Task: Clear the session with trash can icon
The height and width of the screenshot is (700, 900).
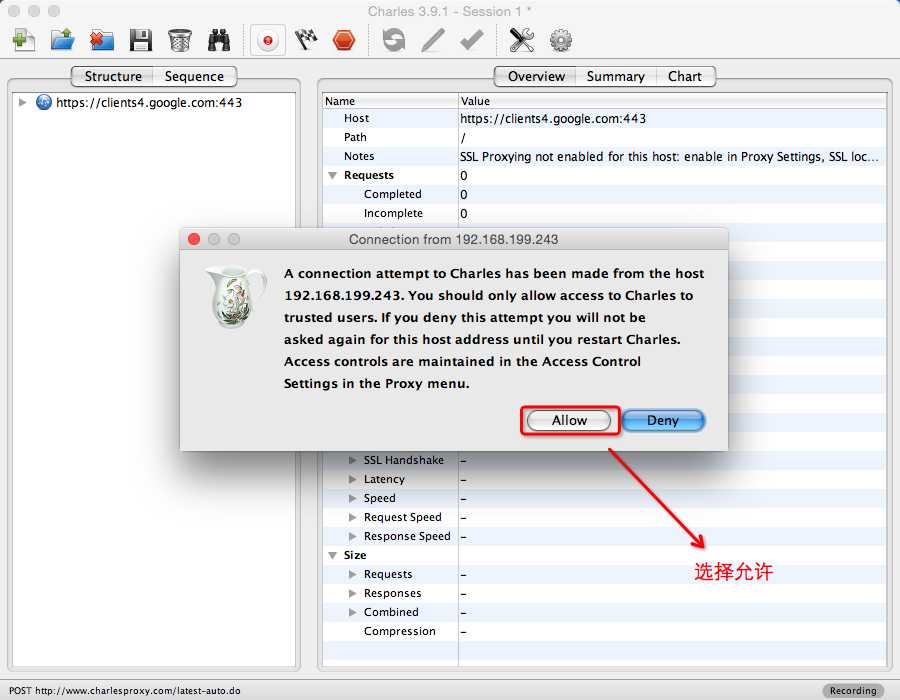Action: 180,41
